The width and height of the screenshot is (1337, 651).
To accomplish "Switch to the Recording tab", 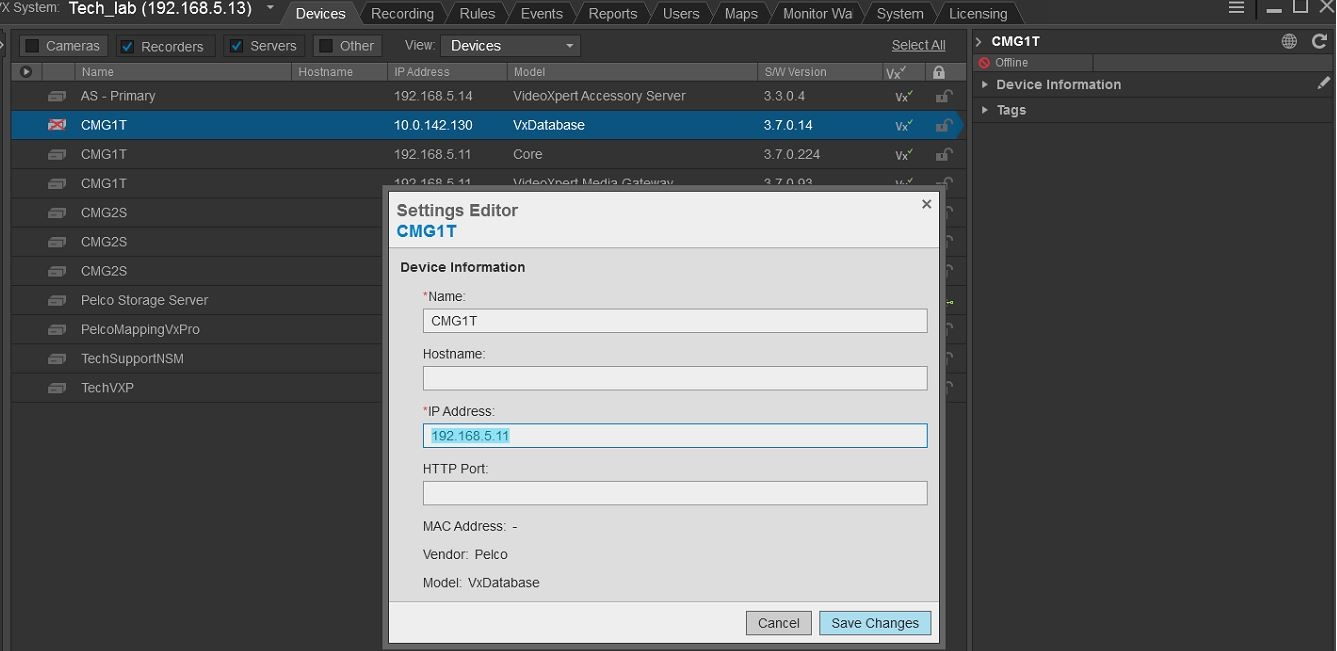I will [402, 14].
